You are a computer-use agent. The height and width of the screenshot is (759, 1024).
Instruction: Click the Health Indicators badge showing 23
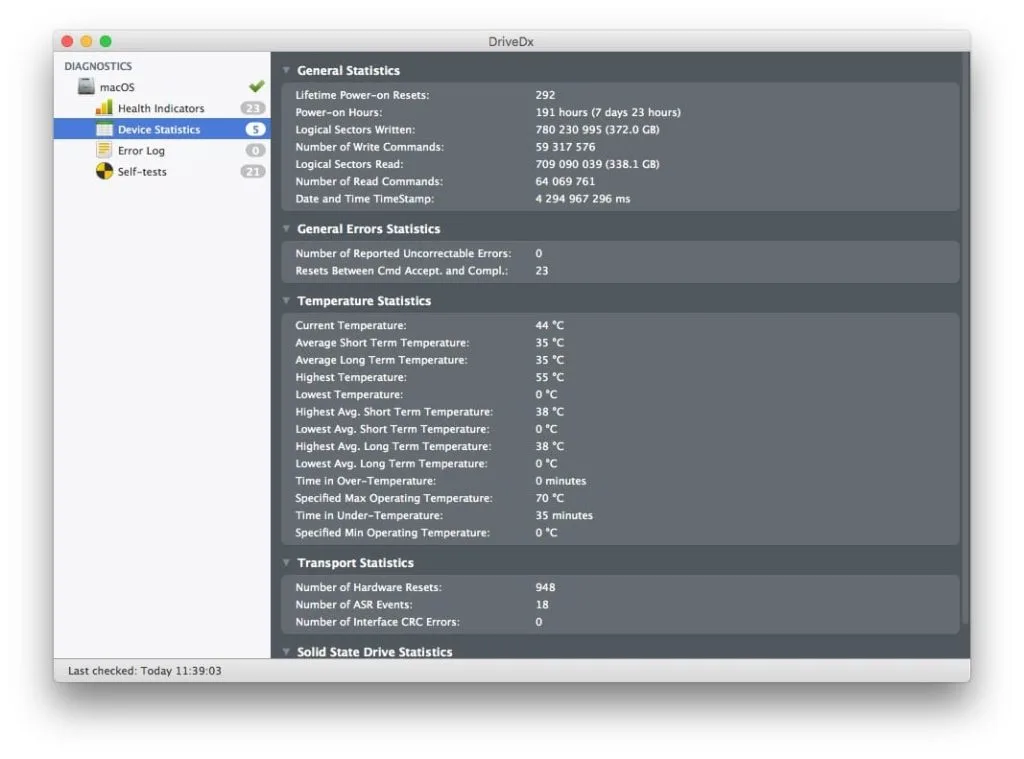pyautogui.click(x=253, y=108)
